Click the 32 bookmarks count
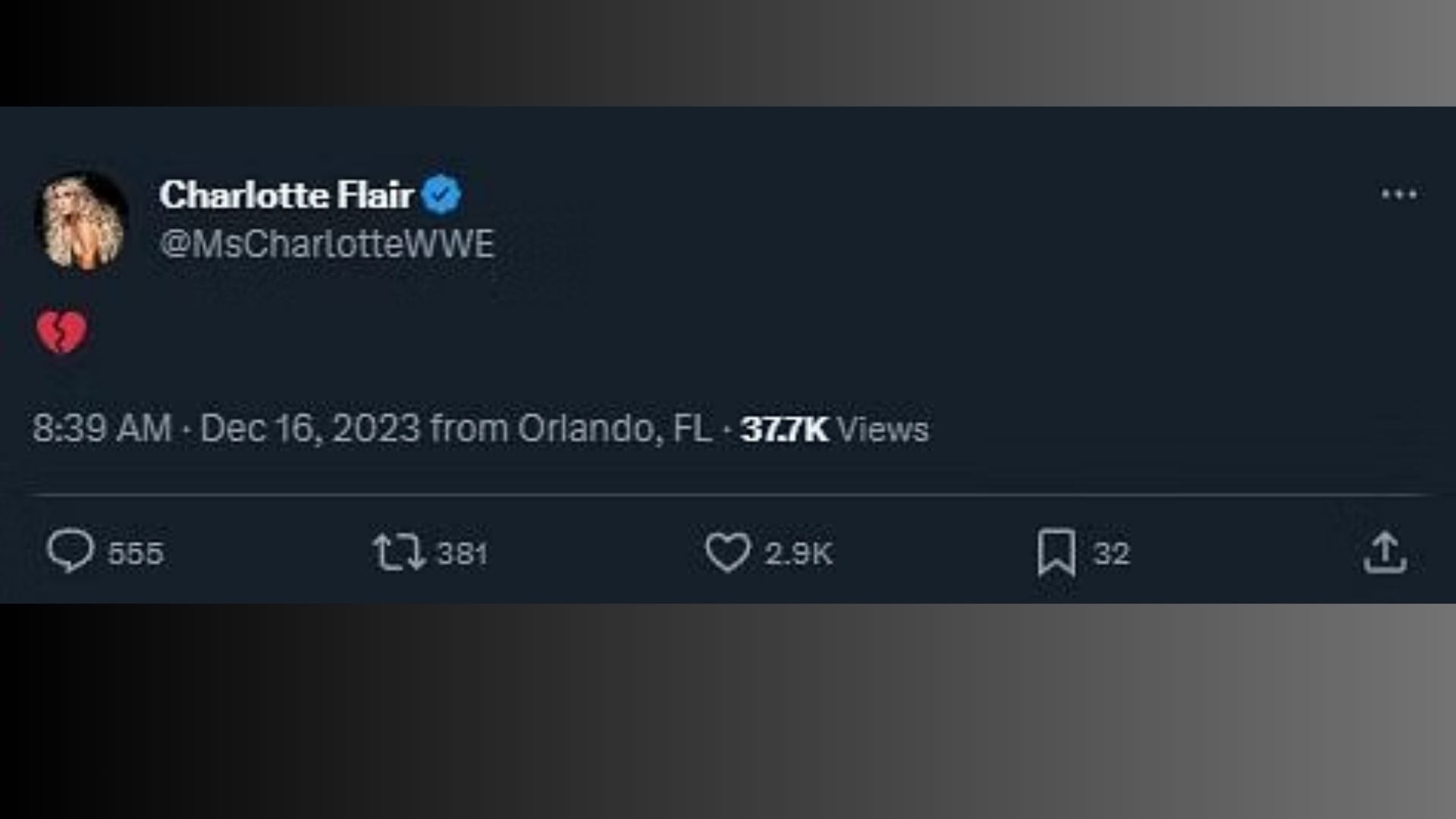 [1112, 554]
